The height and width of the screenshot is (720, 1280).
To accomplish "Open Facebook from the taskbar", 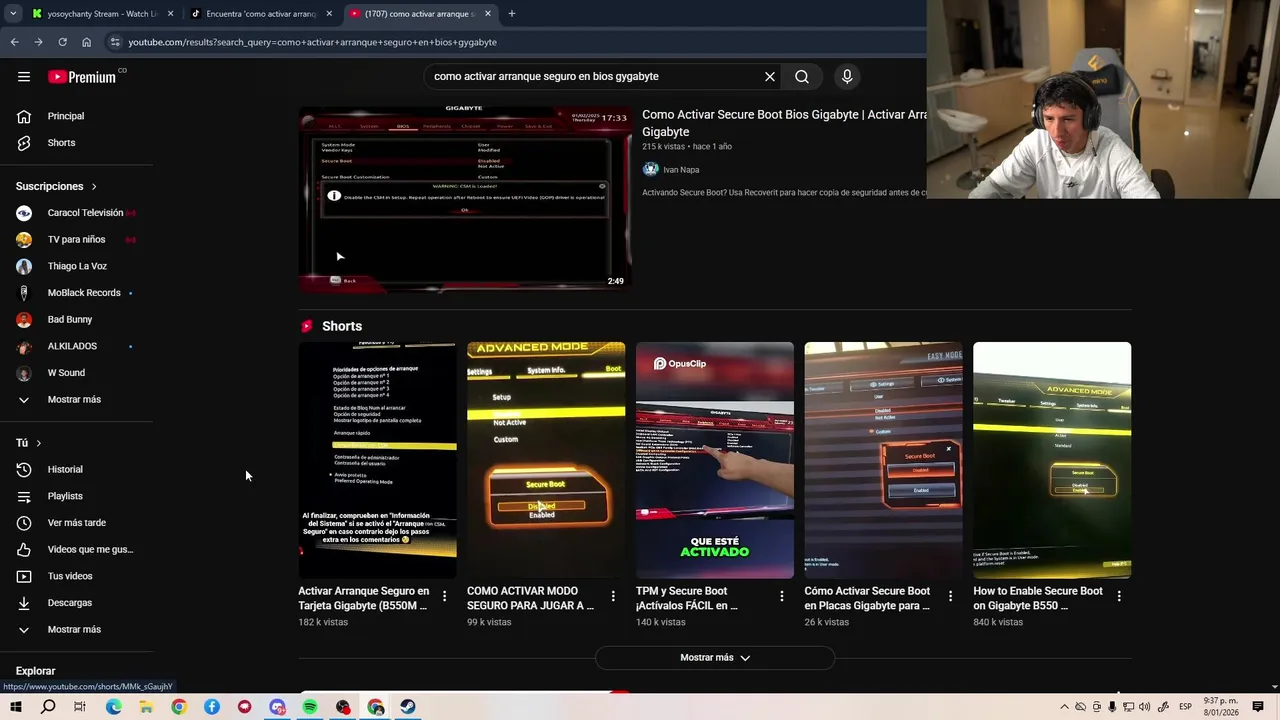I will coord(212,707).
